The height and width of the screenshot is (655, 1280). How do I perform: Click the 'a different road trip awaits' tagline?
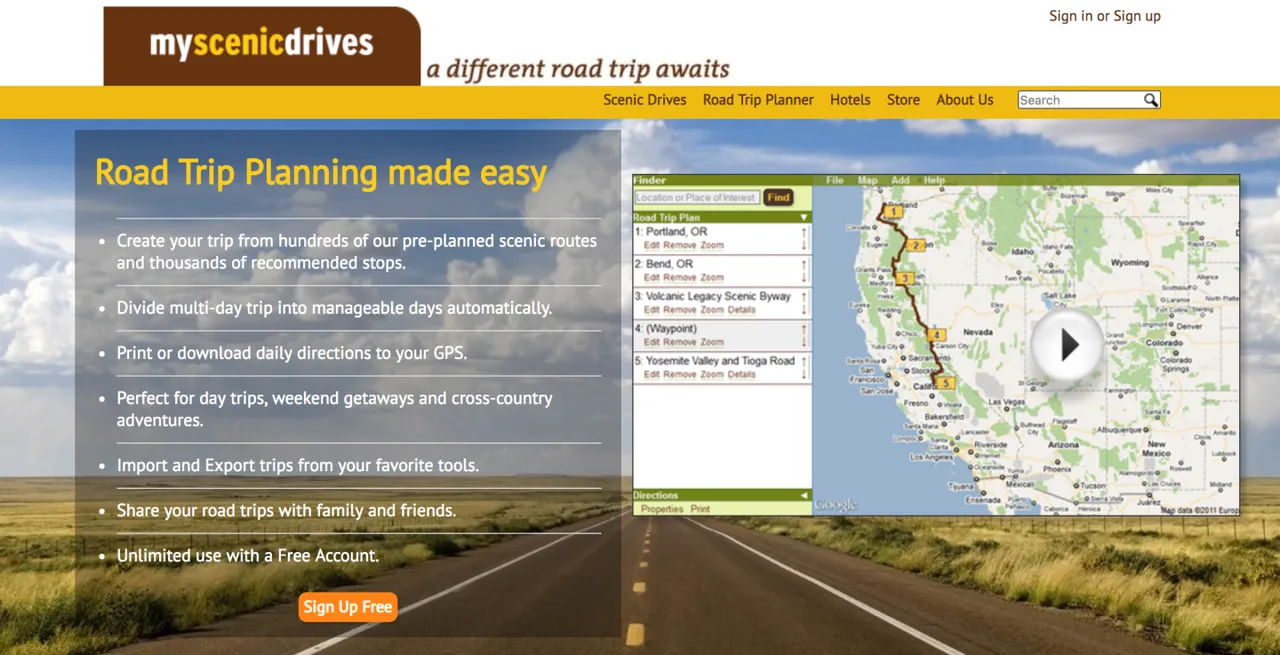click(x=578, y=69)
